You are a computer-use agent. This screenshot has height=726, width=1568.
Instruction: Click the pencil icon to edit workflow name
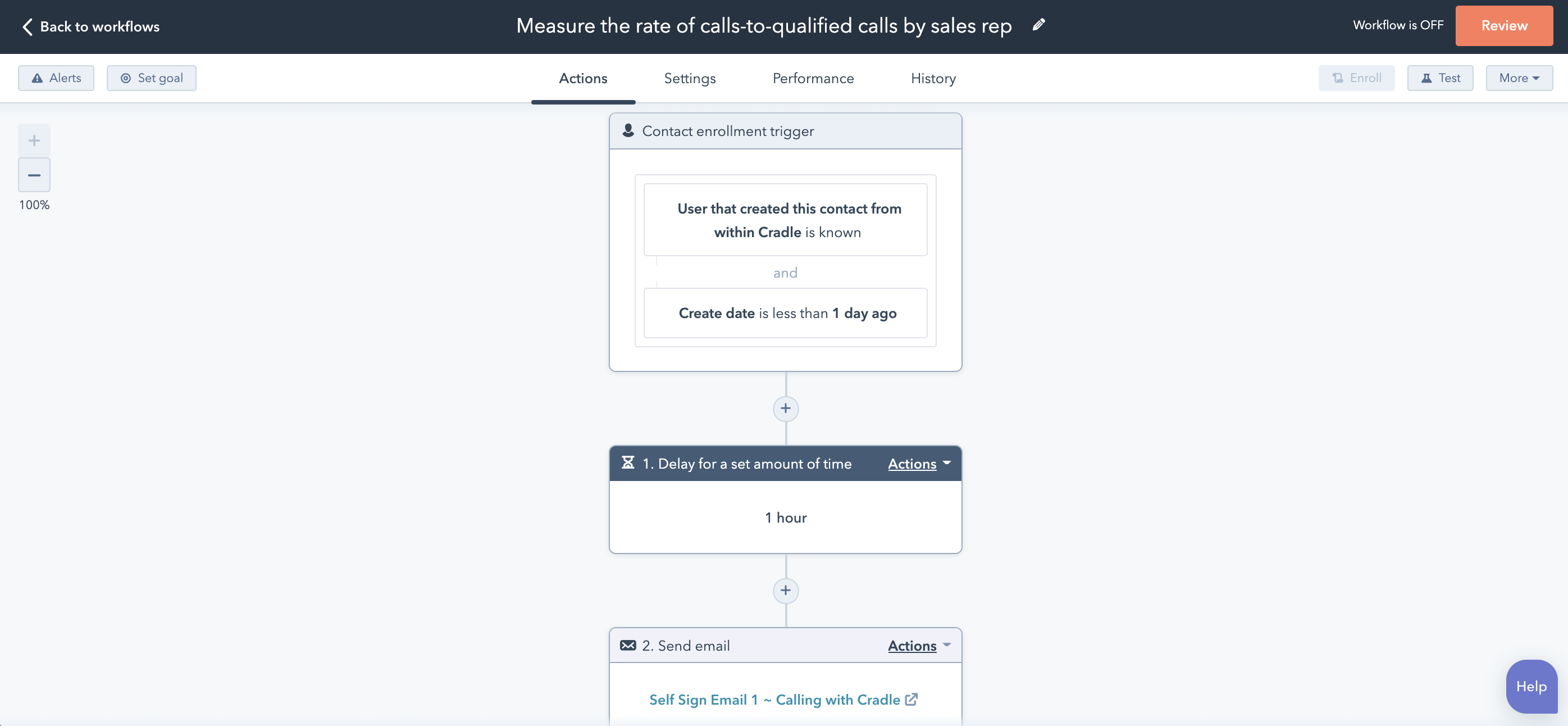(1038, 25)
